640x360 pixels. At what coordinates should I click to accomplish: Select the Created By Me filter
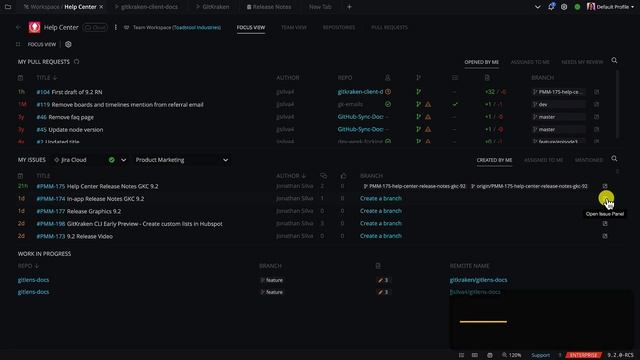(x=494, y=160)
